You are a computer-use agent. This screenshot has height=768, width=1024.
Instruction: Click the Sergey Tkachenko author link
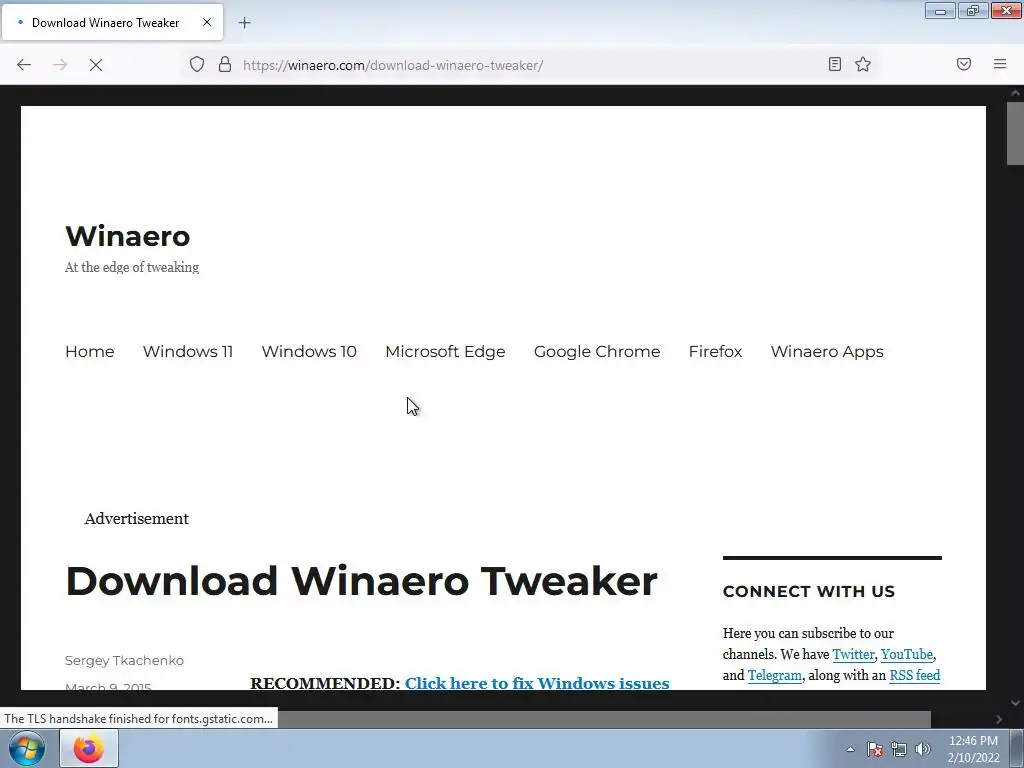coord(124,660)
